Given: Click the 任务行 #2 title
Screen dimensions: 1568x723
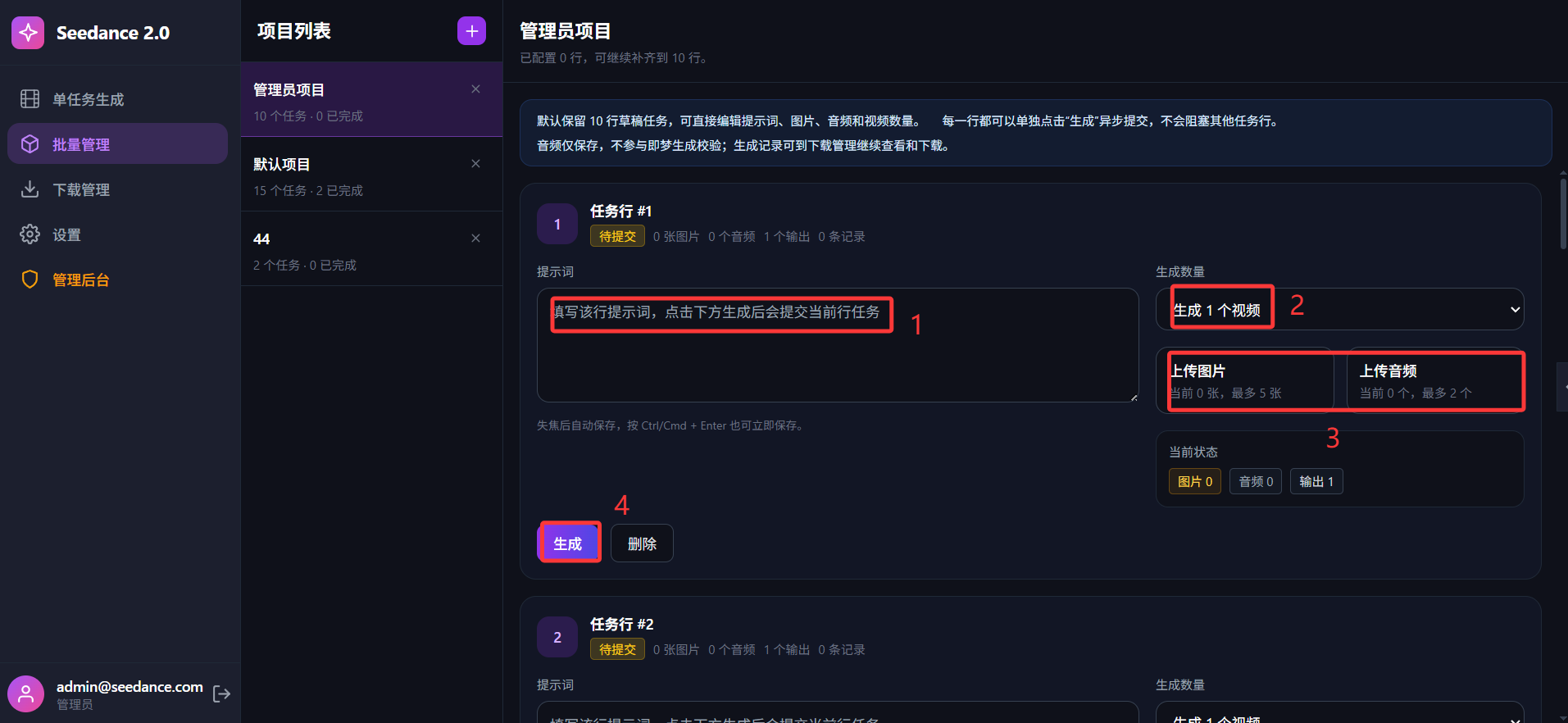Looking at the screenshot, I should click(622, 625).
